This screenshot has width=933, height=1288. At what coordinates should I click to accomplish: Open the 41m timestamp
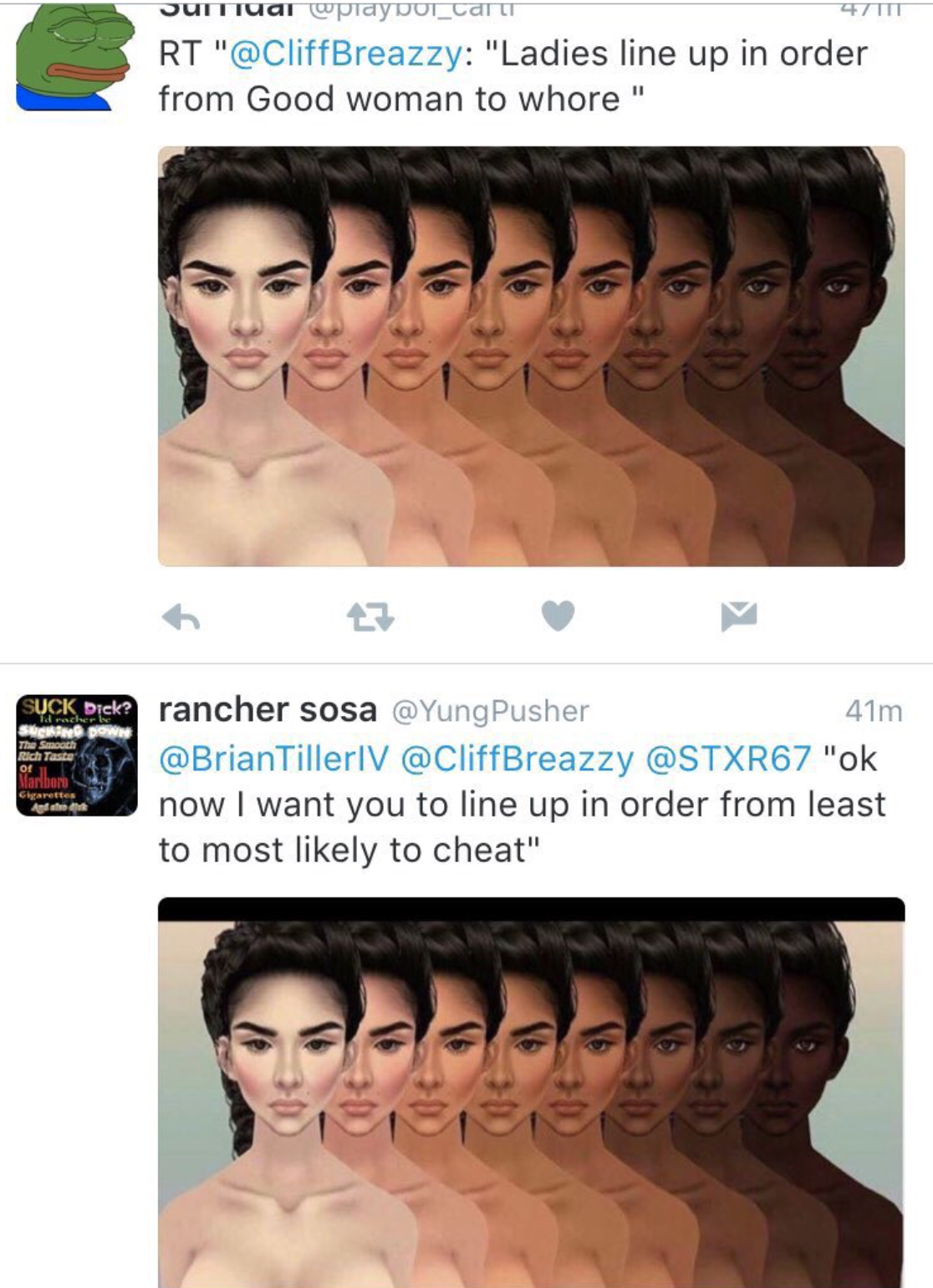coord(874,711)
